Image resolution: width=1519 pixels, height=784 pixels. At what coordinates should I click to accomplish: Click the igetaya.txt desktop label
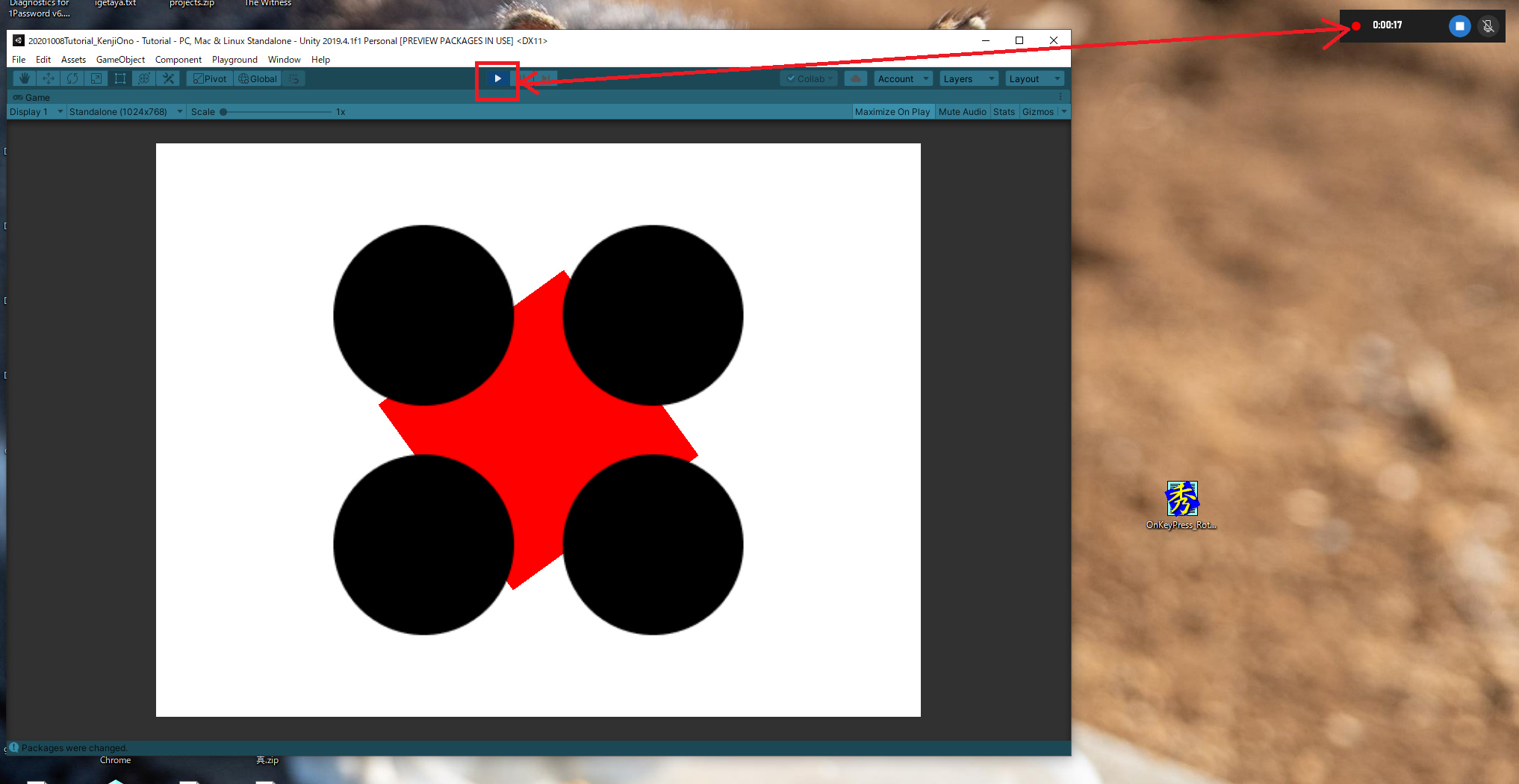click(116, 4)
